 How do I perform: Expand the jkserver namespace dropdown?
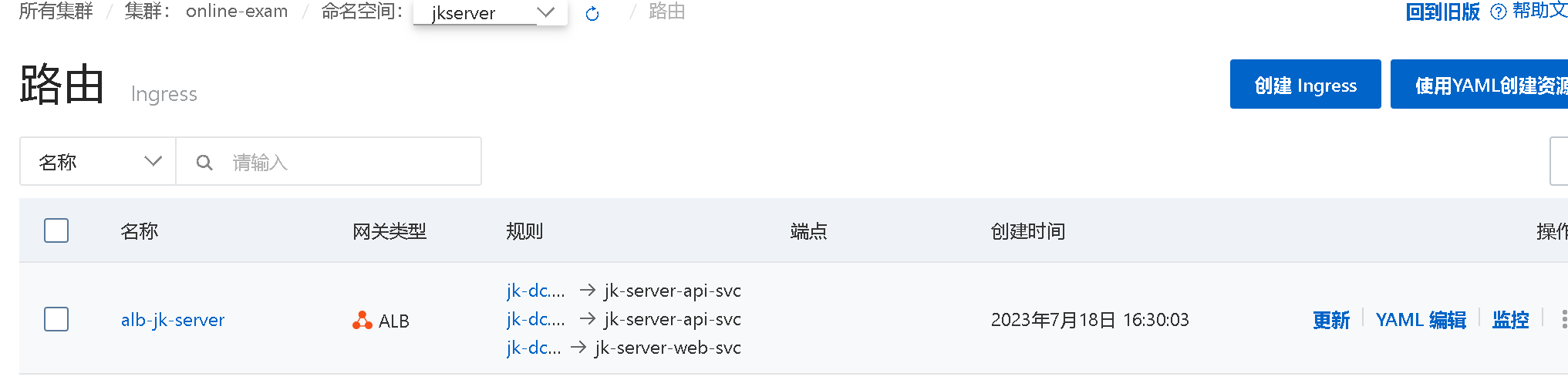tap(491, 13)
